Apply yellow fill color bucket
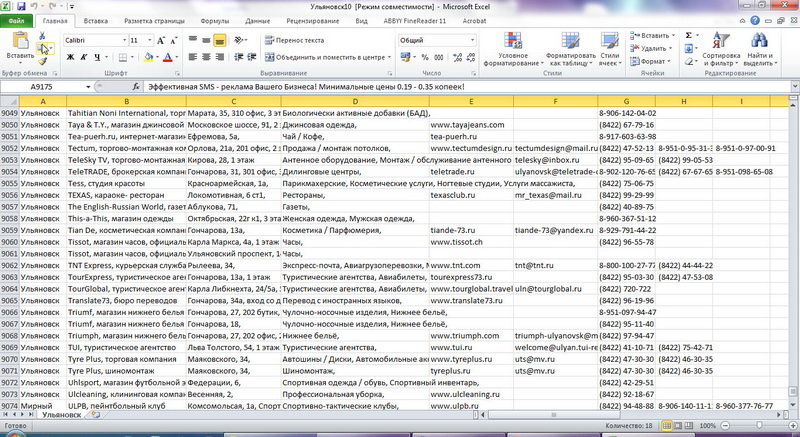The image size is (800, 437). point(148,57)
